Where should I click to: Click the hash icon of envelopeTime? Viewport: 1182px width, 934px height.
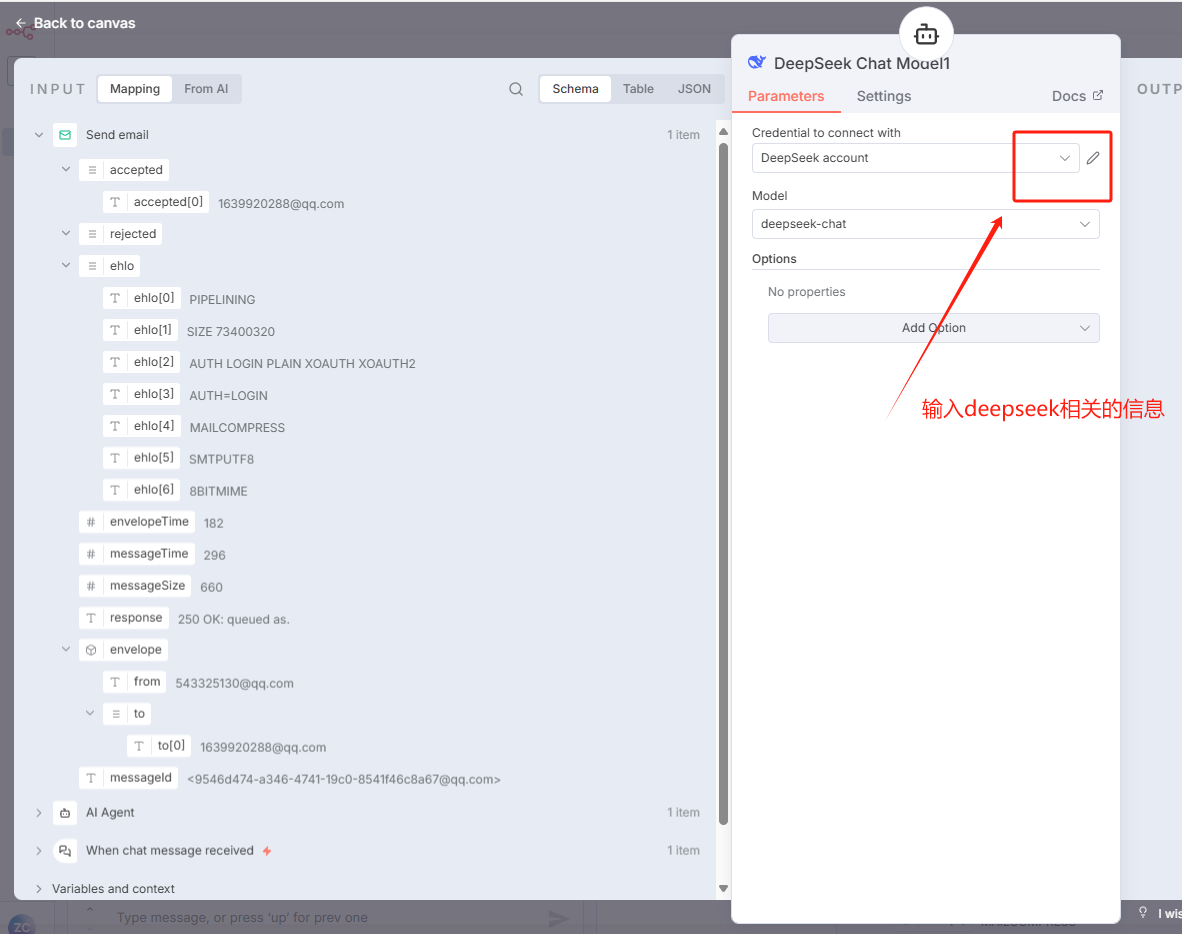[x=90, y=522]
